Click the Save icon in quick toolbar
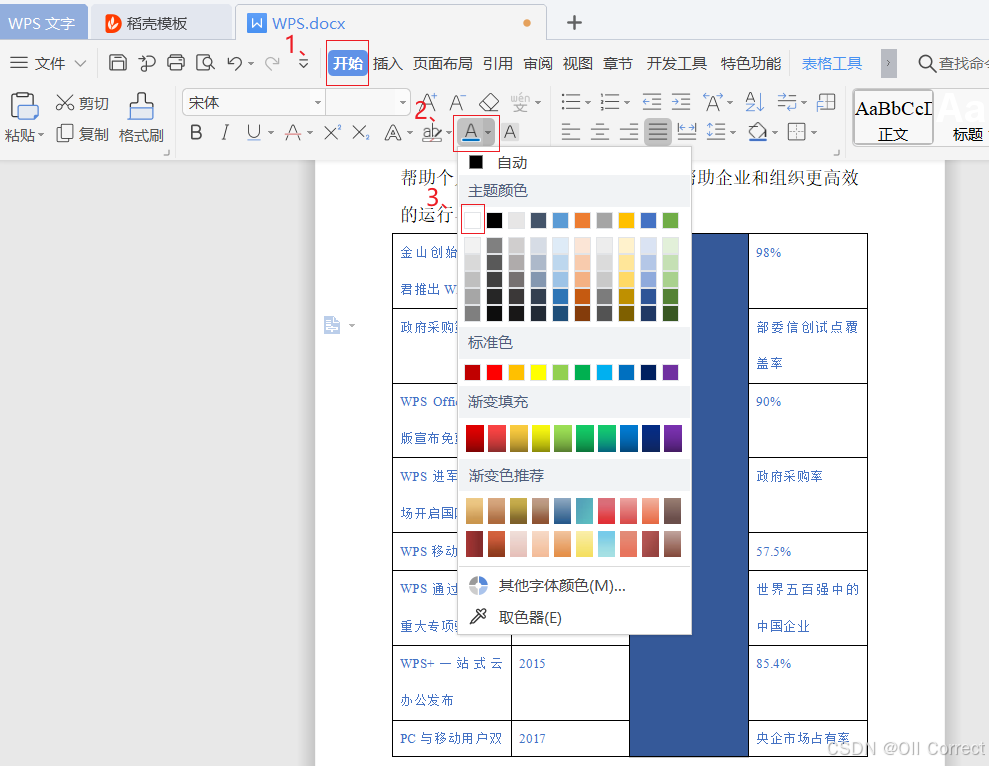The width and height of the screenshot is (989, 766). tap(118, 62)
